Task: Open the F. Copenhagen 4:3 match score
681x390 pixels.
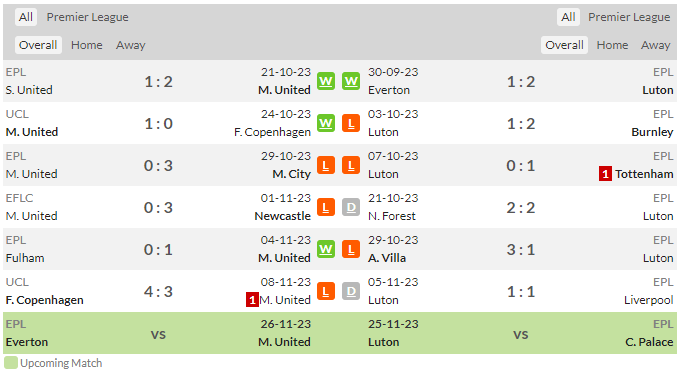Action: click(158, 291)
